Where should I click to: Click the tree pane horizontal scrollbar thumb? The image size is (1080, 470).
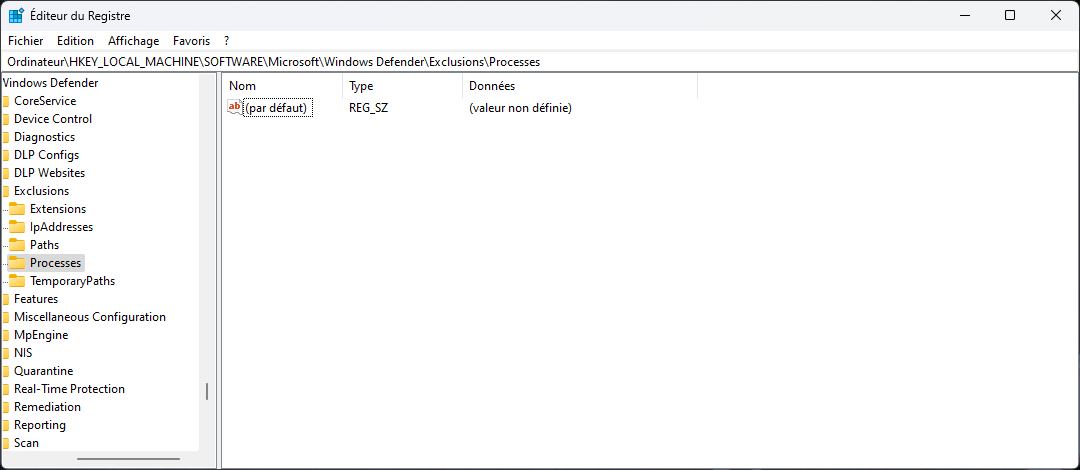click(128, 459)
